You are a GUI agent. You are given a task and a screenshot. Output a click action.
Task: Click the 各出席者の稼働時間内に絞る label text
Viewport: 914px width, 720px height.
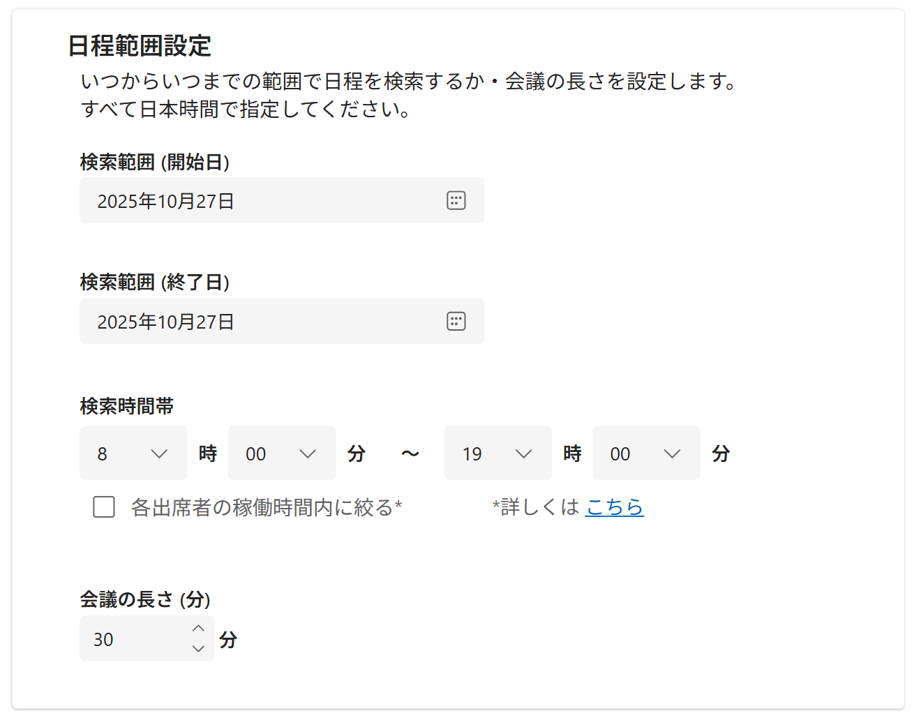[266, 507]
